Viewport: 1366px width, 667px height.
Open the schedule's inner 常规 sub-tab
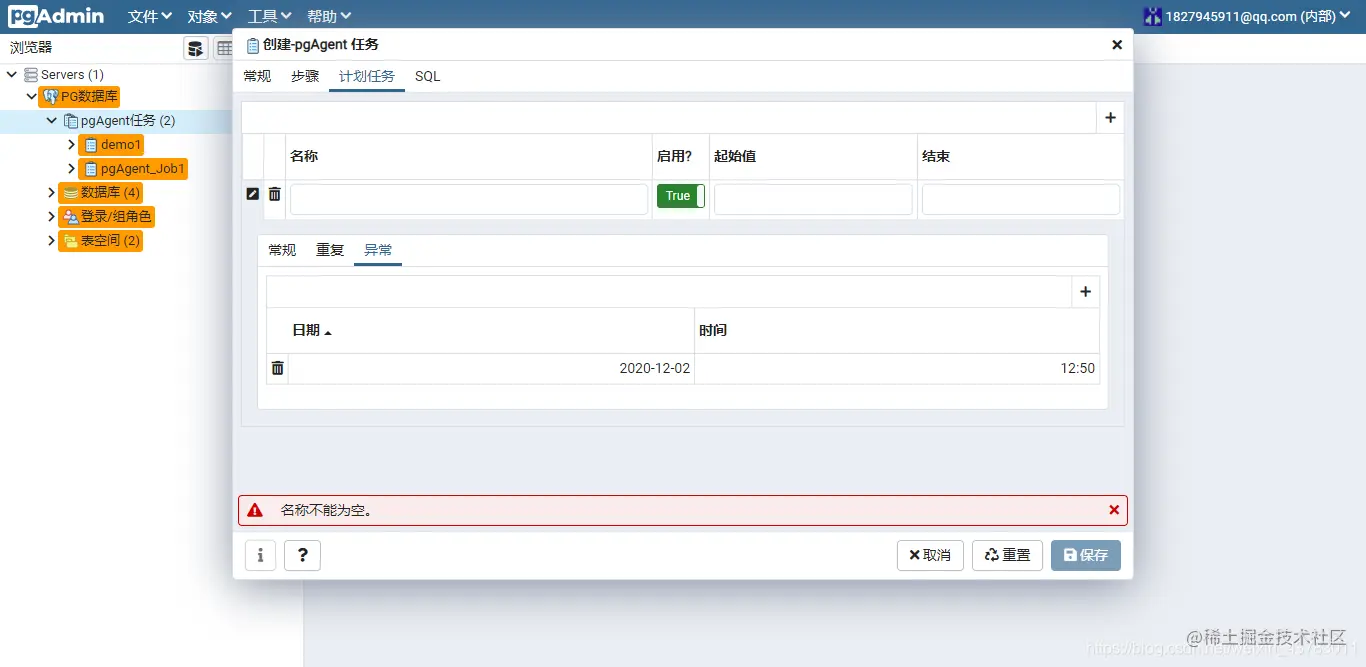282,250
